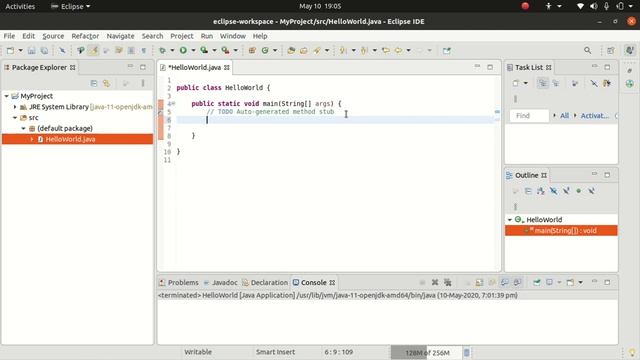Click the heap memory status bar 128M of 256M
The image size is (640, 360).
(x=427, y=353)
